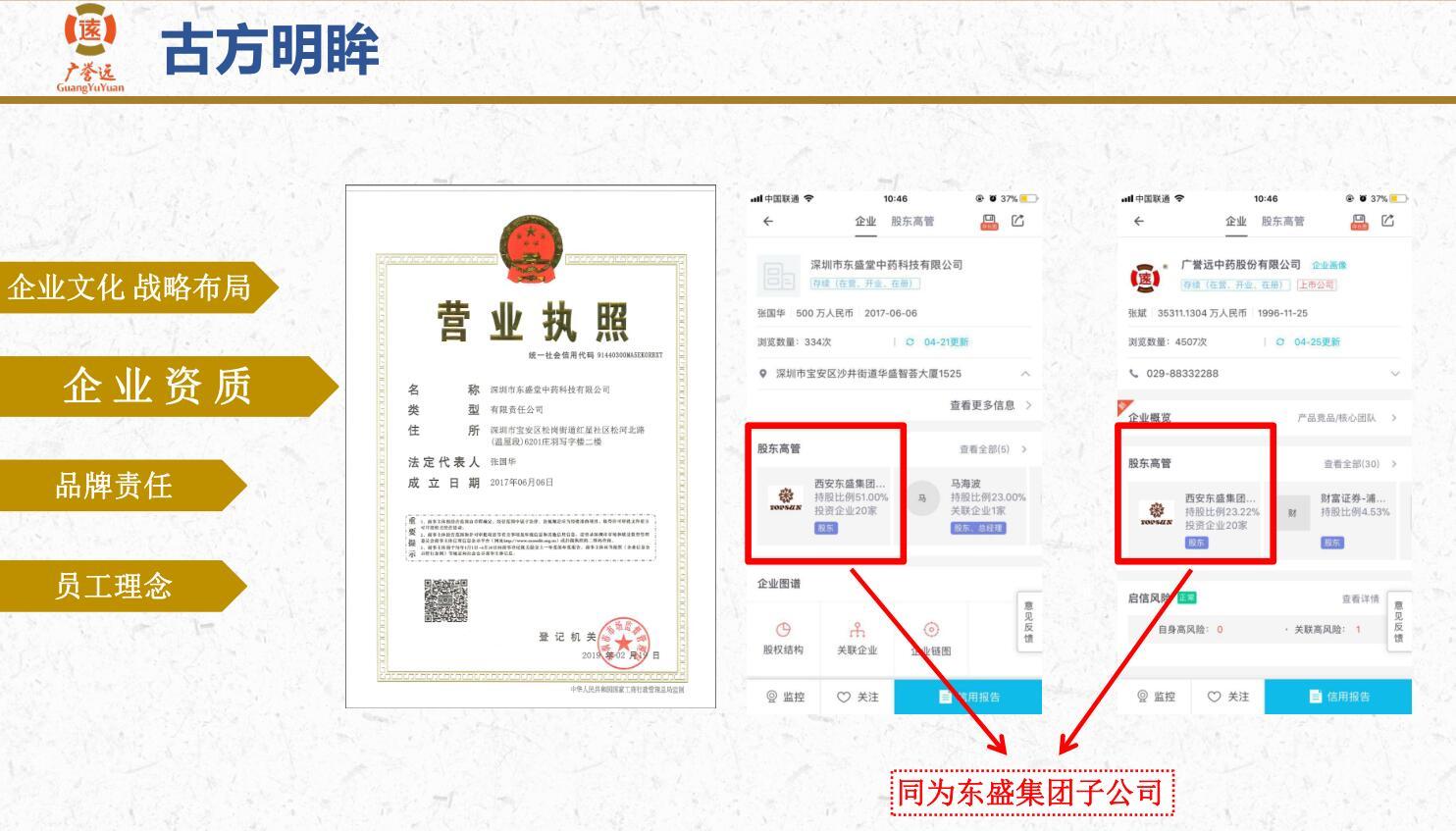
Task: Click 马 avatar of 马海波
Action: (922, 498)
